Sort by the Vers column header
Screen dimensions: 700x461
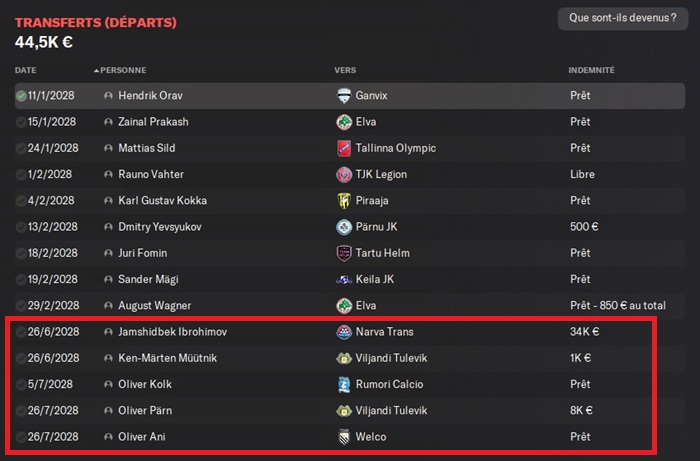pos(345,71)
